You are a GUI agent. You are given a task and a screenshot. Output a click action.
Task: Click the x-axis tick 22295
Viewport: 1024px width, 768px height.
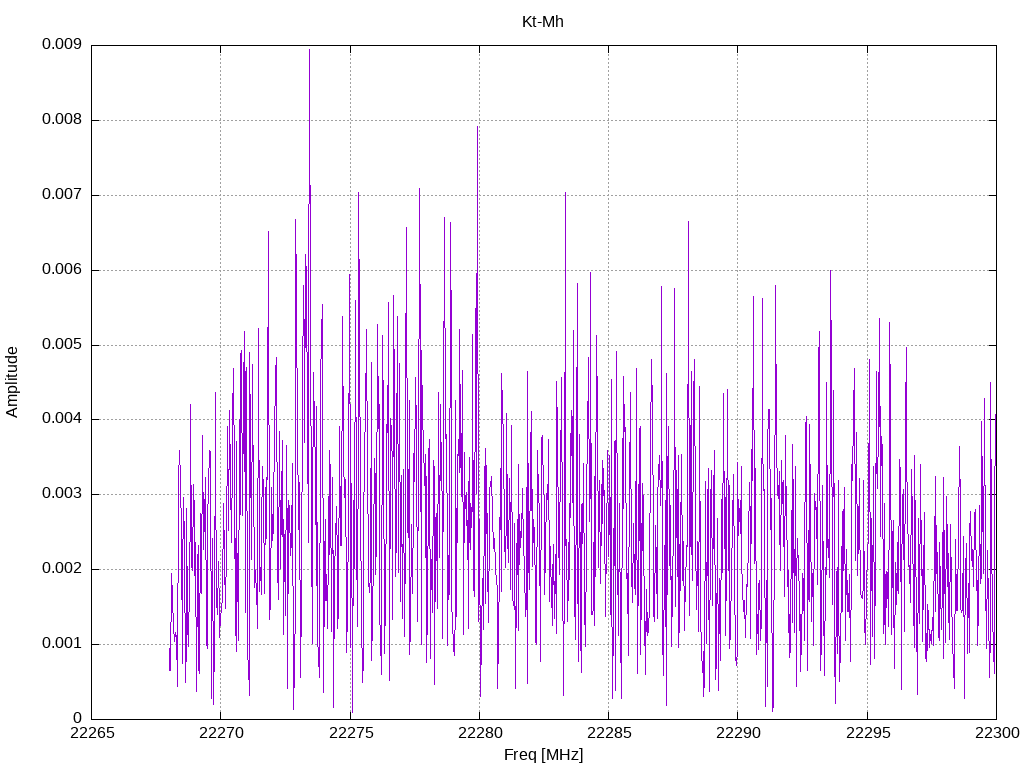pos(868,733)
